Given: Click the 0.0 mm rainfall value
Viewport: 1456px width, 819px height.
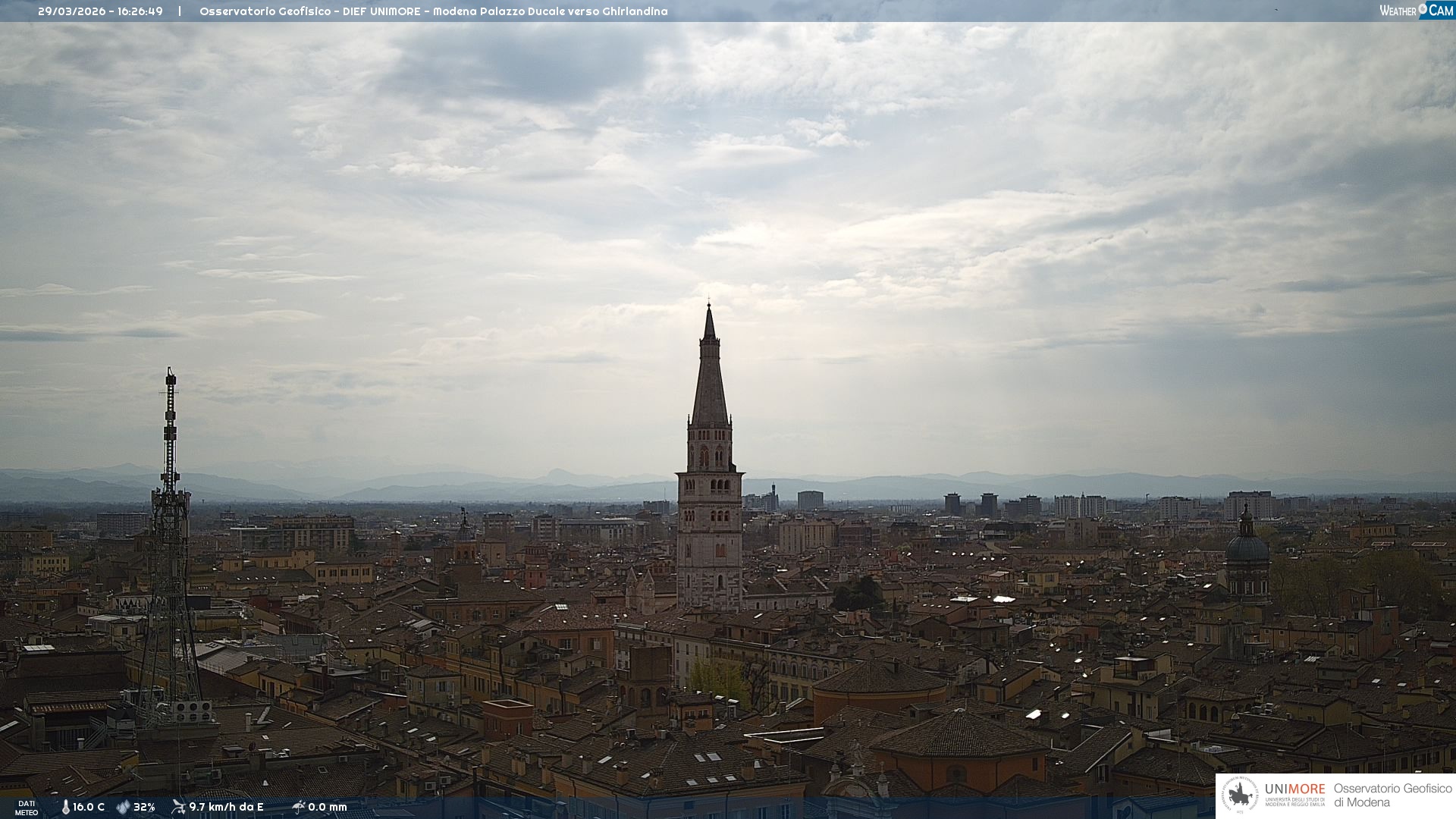Looking at the screenshot, I should tap(328, 807).
